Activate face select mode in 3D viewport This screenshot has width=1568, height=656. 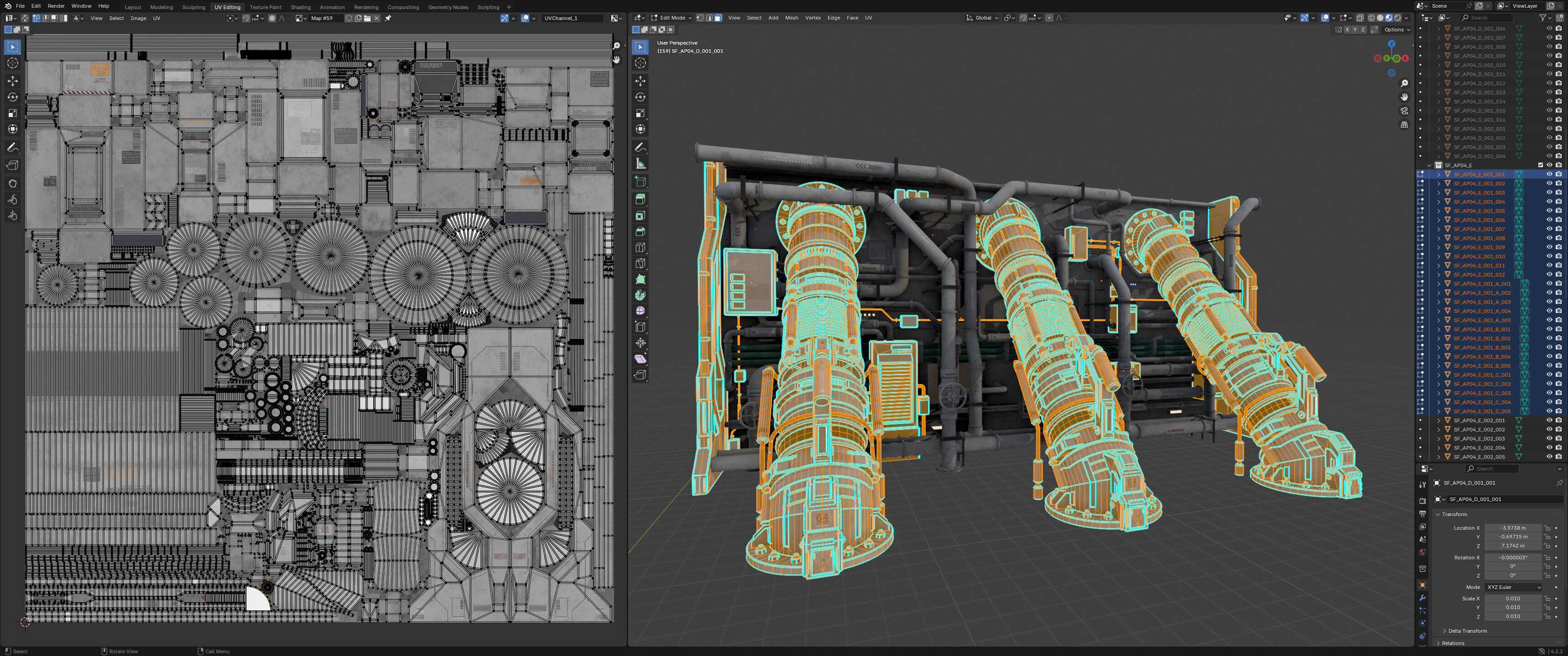[x=718, y=18]
